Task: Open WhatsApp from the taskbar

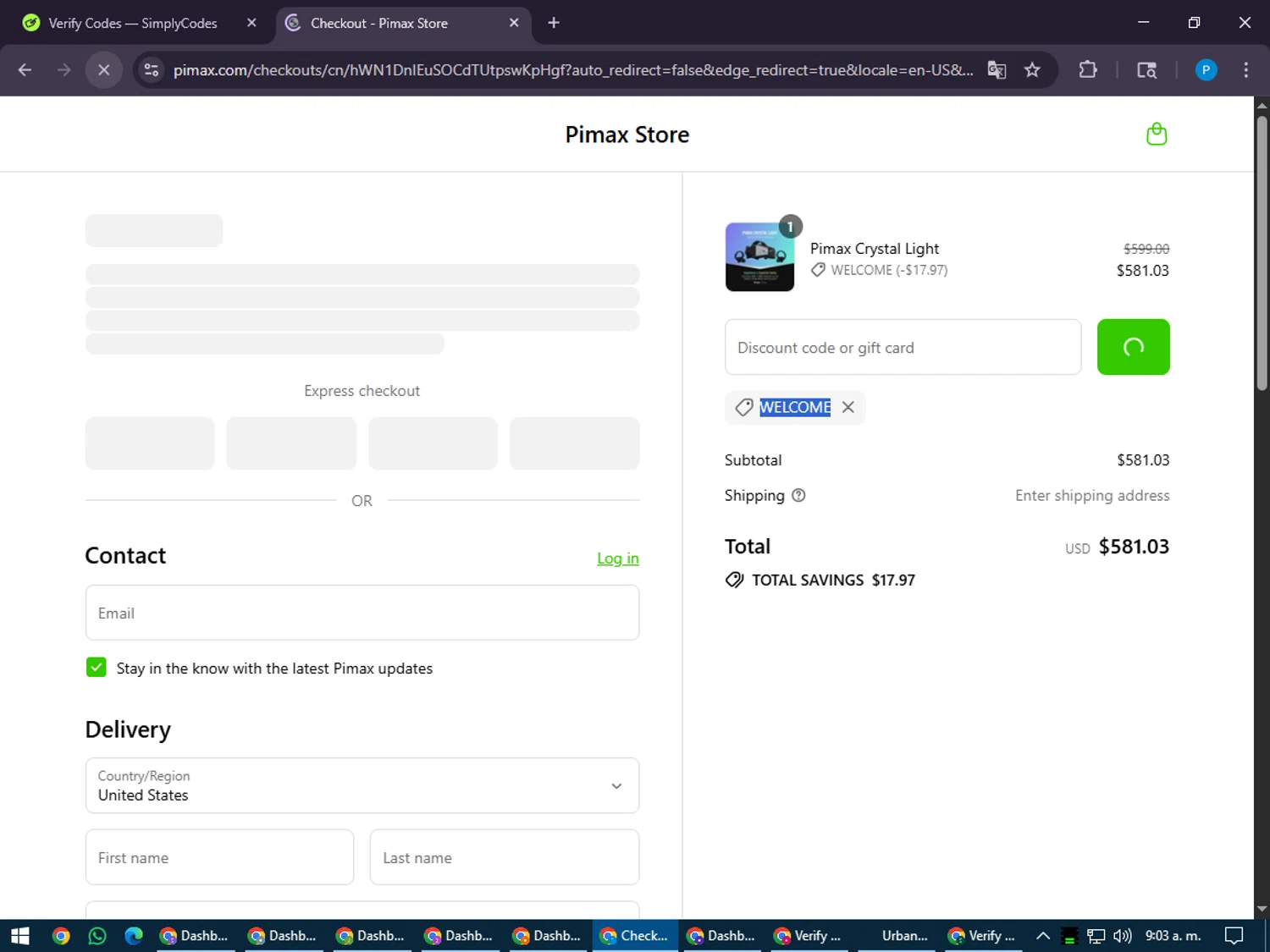Action: 97,936
